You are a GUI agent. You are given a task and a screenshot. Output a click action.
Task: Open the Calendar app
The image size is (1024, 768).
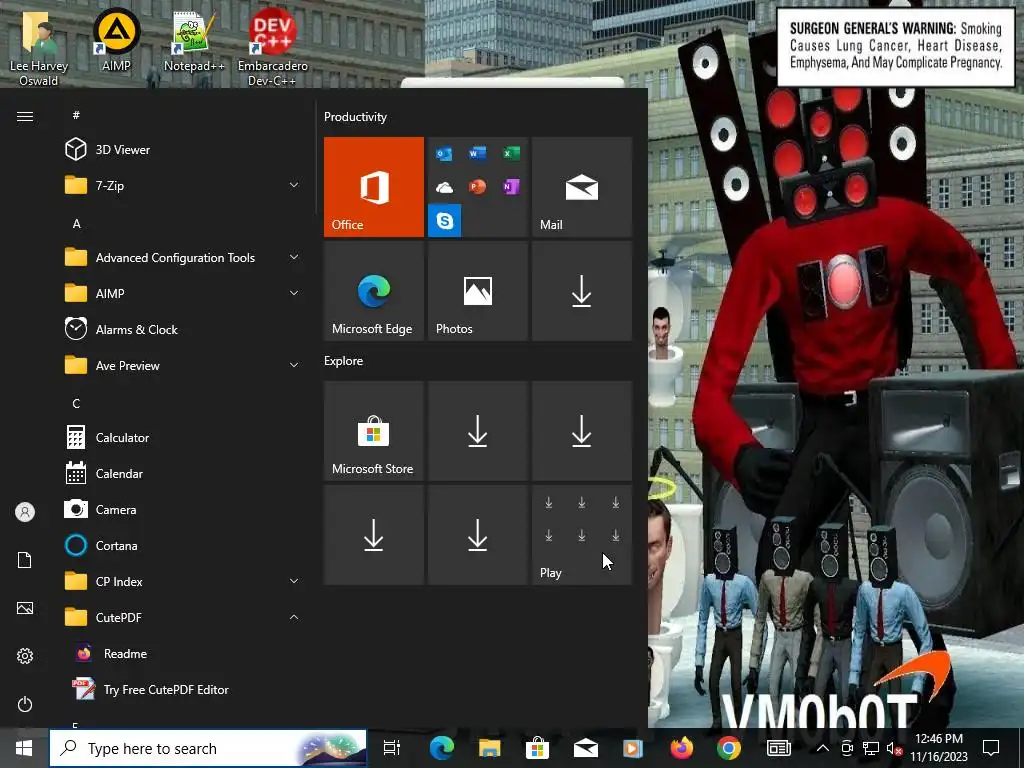[180, 473]
